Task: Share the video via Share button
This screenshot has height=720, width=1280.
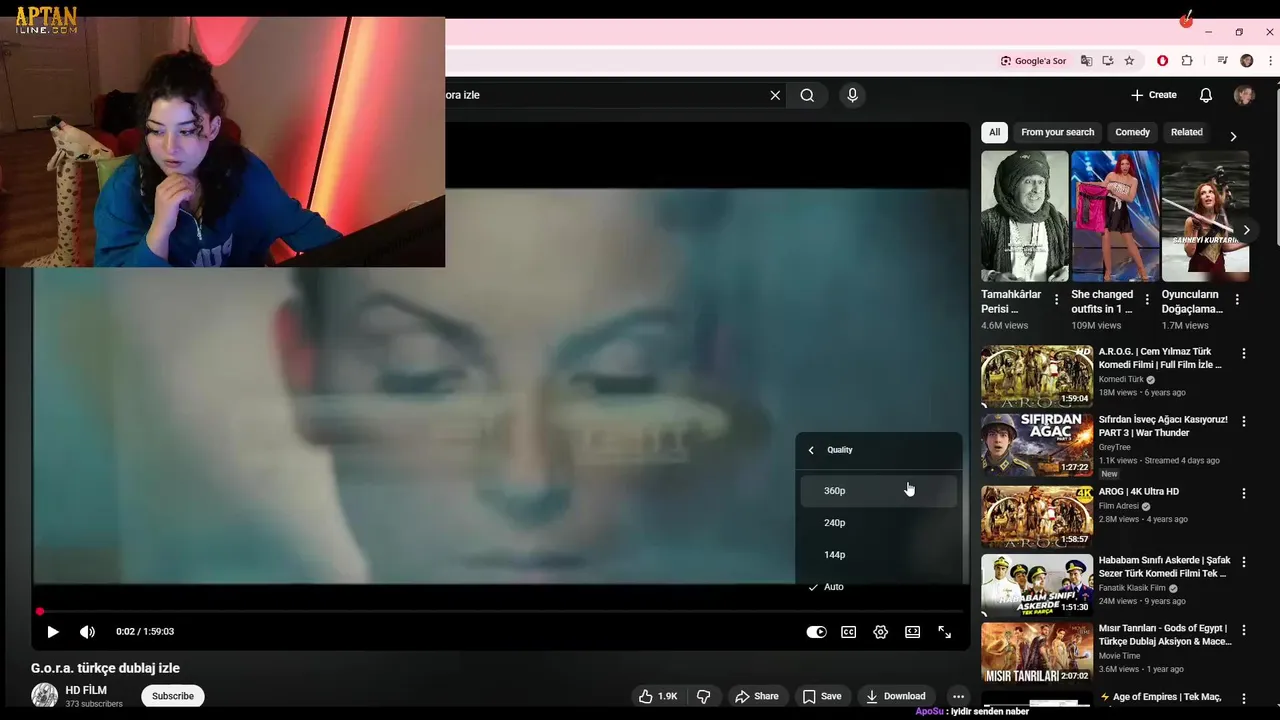Action: coord(757,696)
